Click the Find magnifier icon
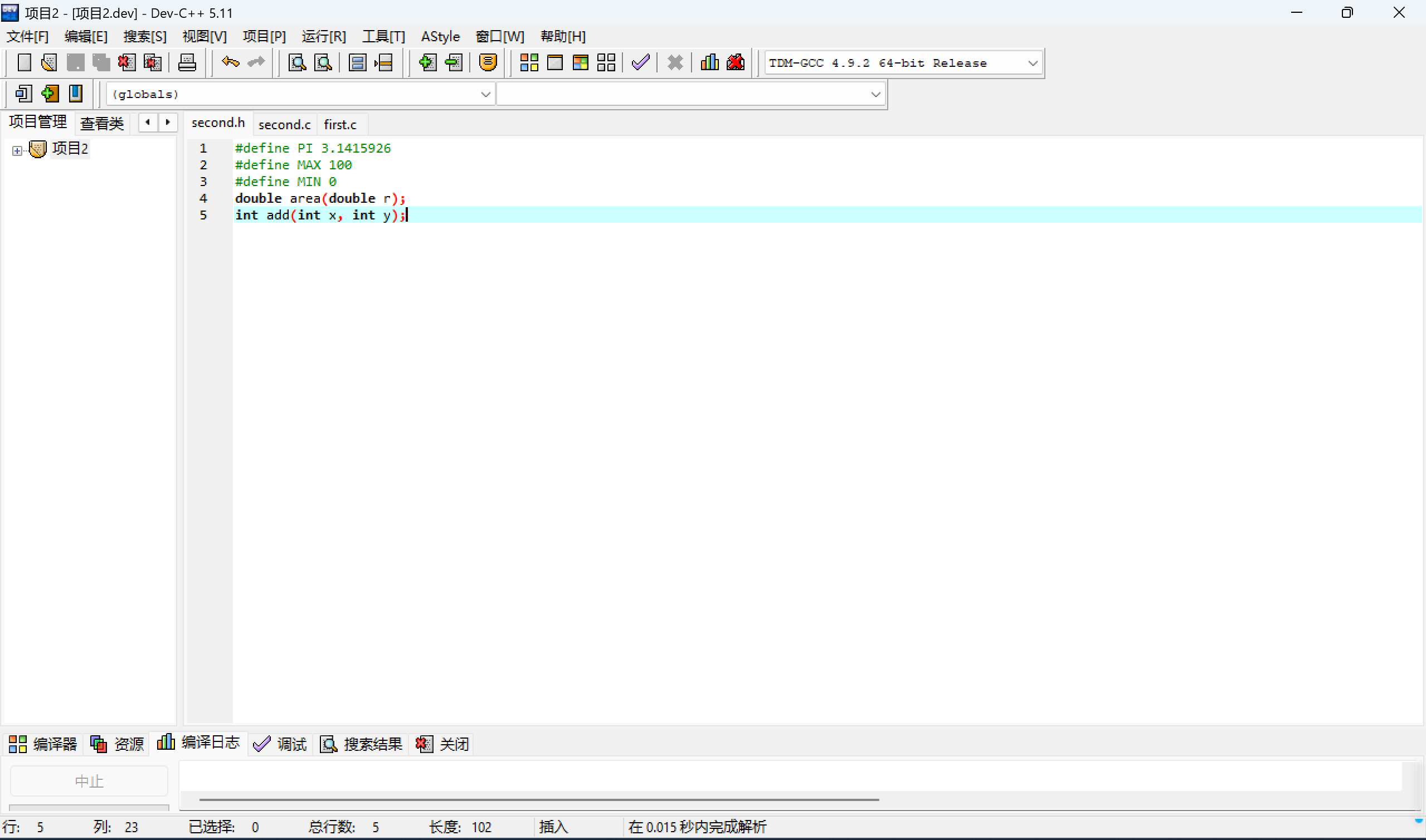This screenshot has height=840, width=1426. tap(297, 62)
